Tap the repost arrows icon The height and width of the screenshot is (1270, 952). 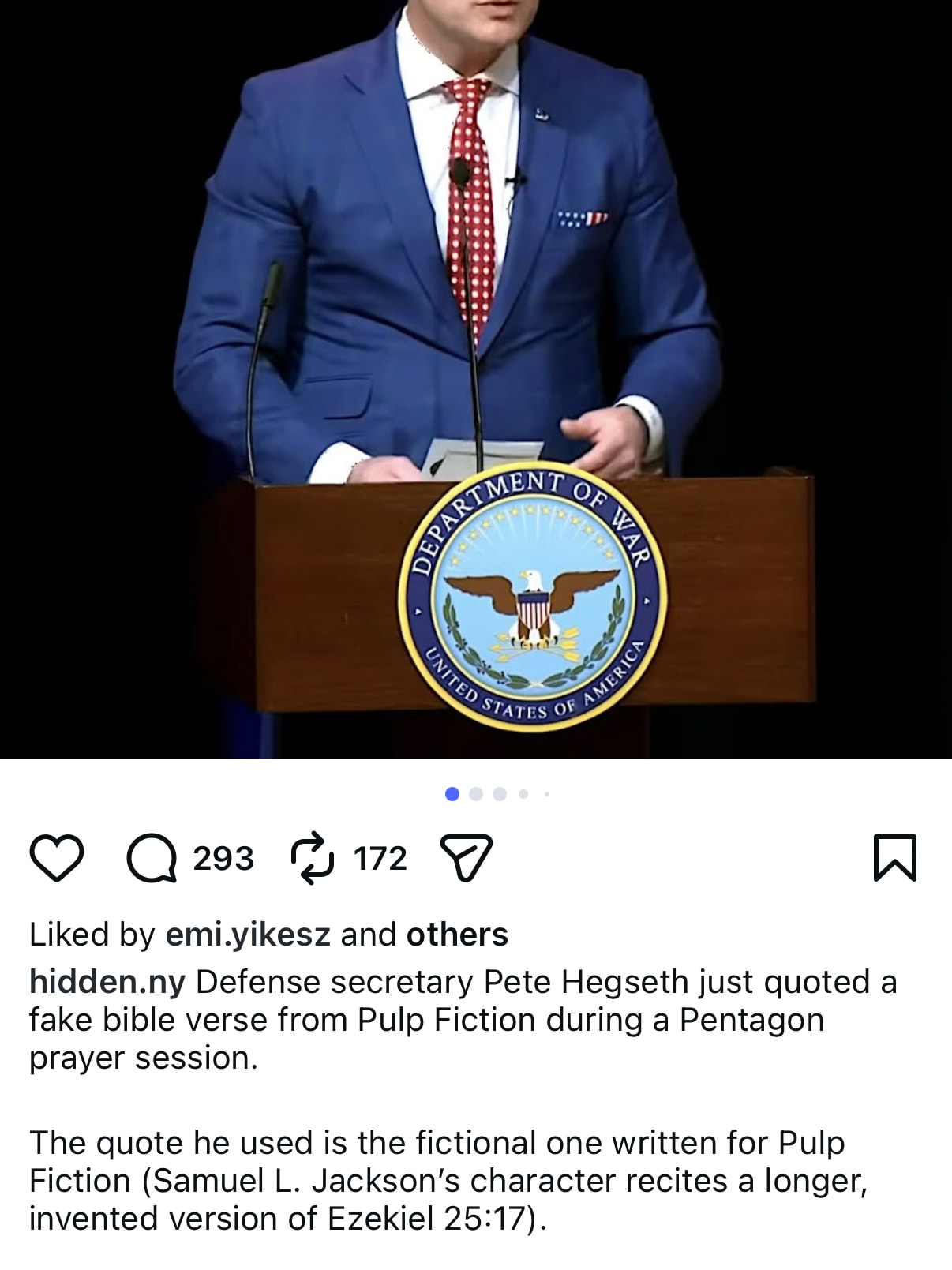(312, 857)
